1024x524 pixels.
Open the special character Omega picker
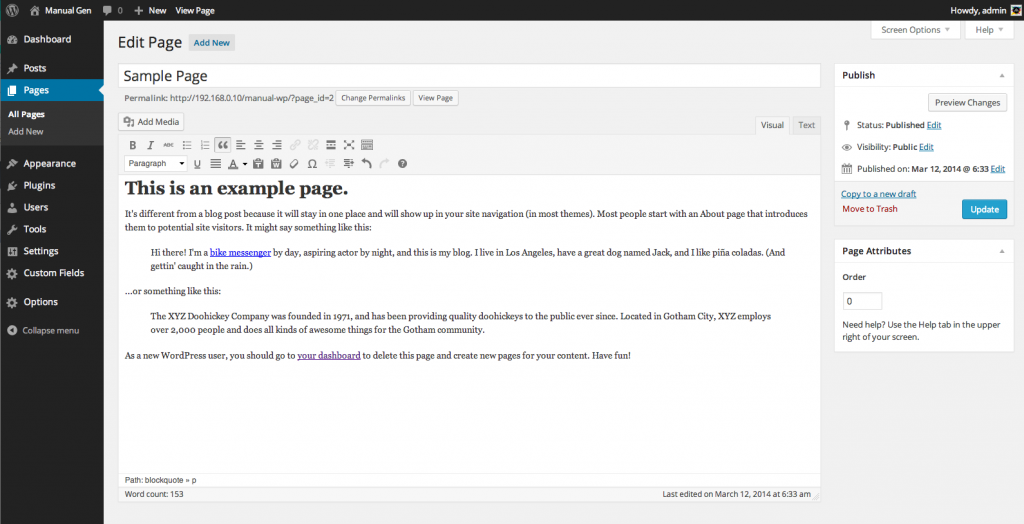coord(312,163)
